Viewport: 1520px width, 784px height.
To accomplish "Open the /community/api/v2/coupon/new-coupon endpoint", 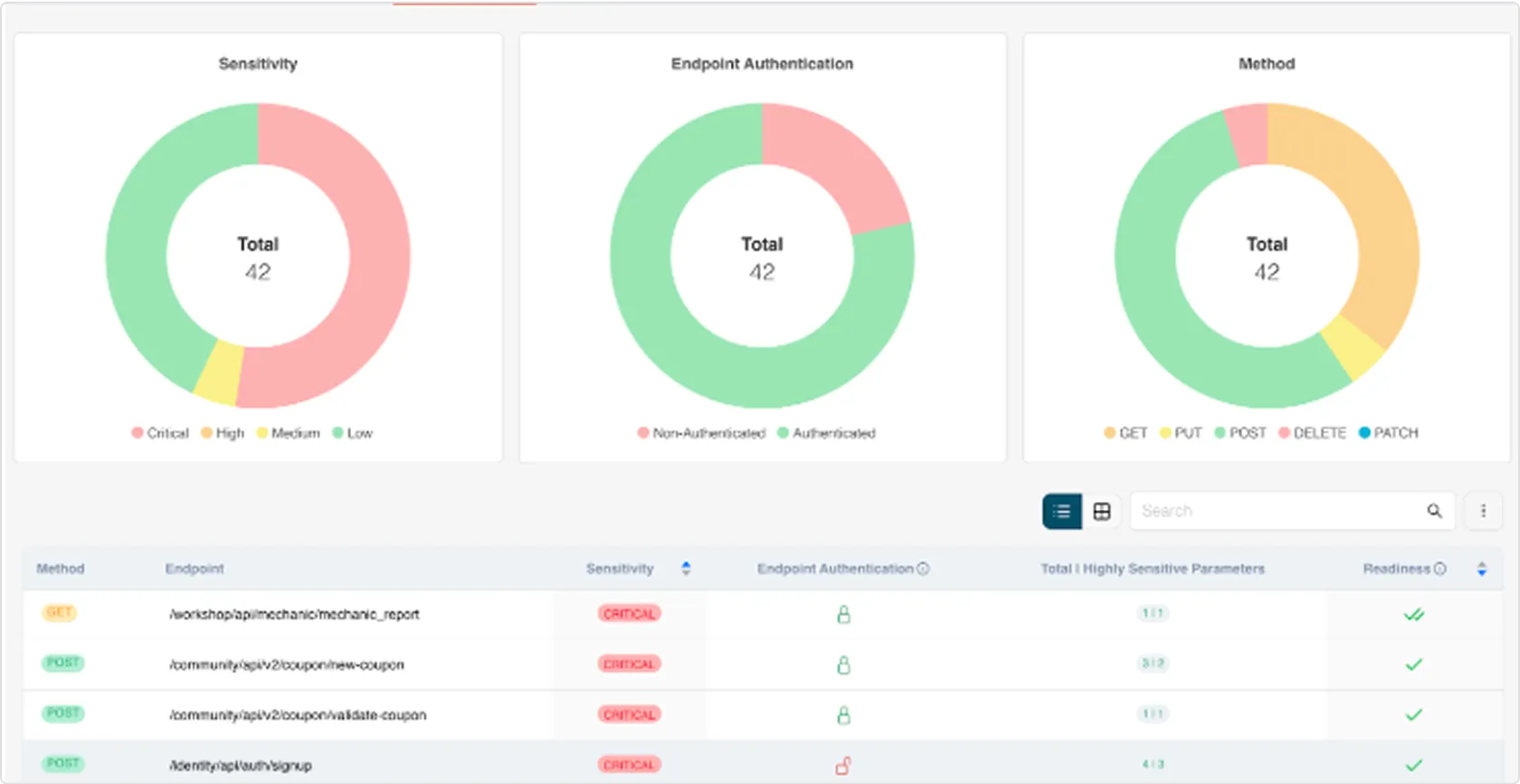I will (x=286, y=665).
